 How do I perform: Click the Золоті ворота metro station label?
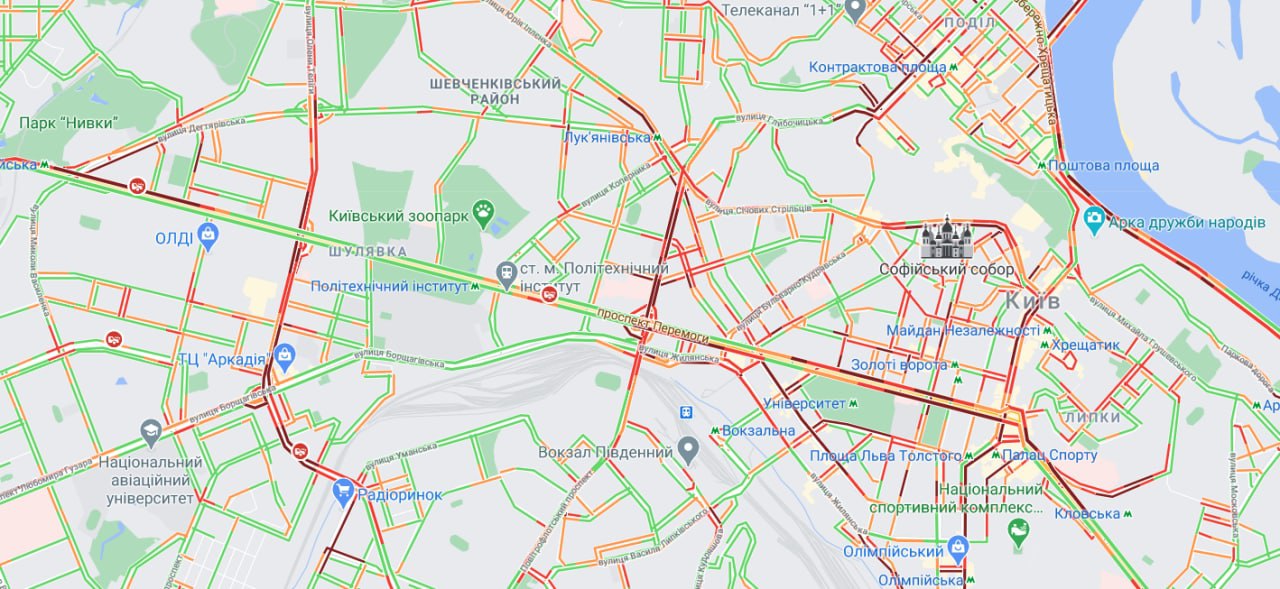pyautogui.click(x=898, y=365)
